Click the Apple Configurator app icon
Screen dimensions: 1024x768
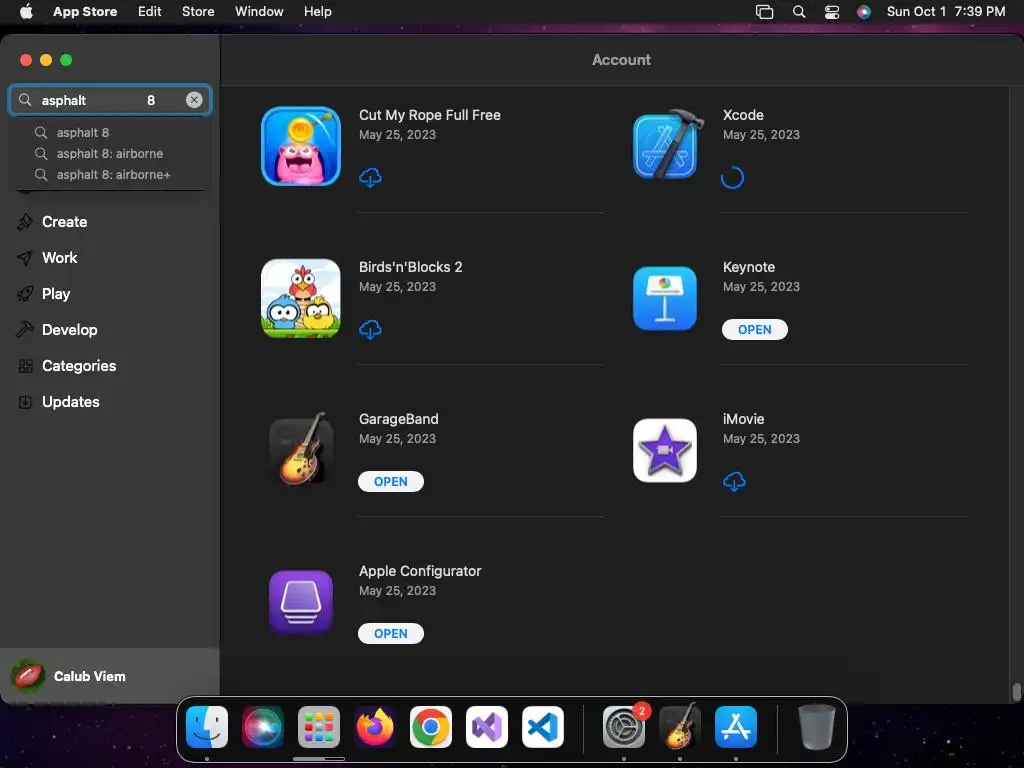point(301,602)
